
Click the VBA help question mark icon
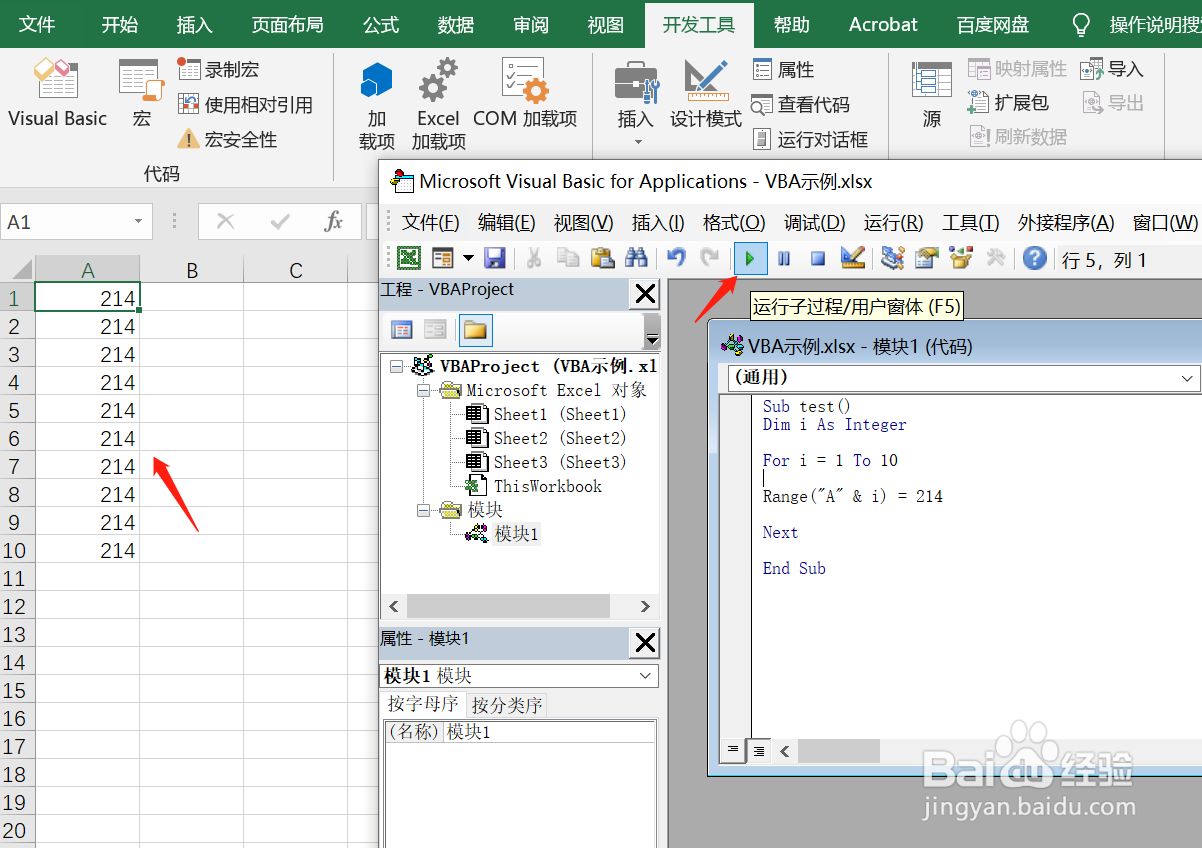pyautogui.click(x=1035, y=259)
